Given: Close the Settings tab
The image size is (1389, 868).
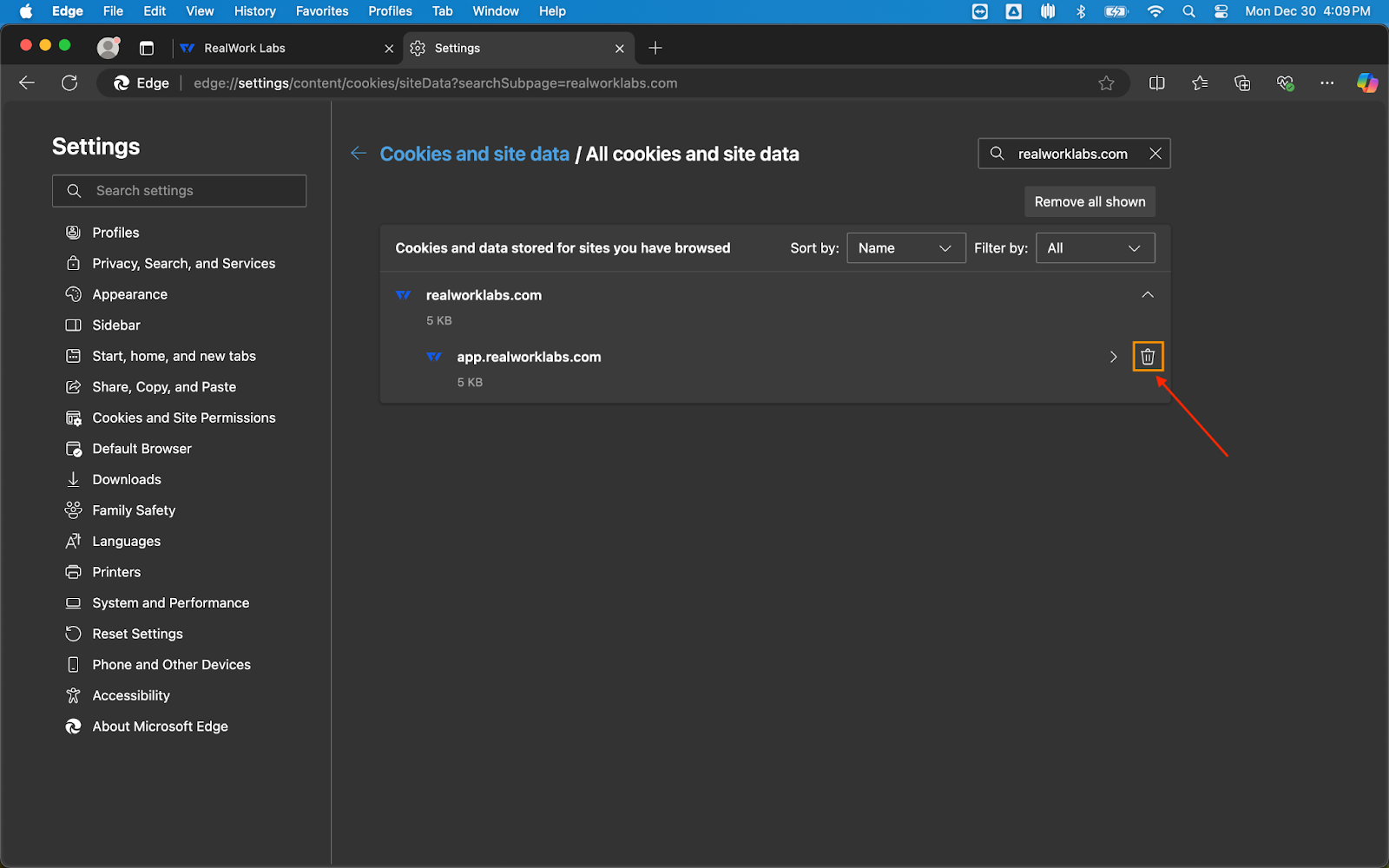Looking at the screenshot, I should pos(619,49).
